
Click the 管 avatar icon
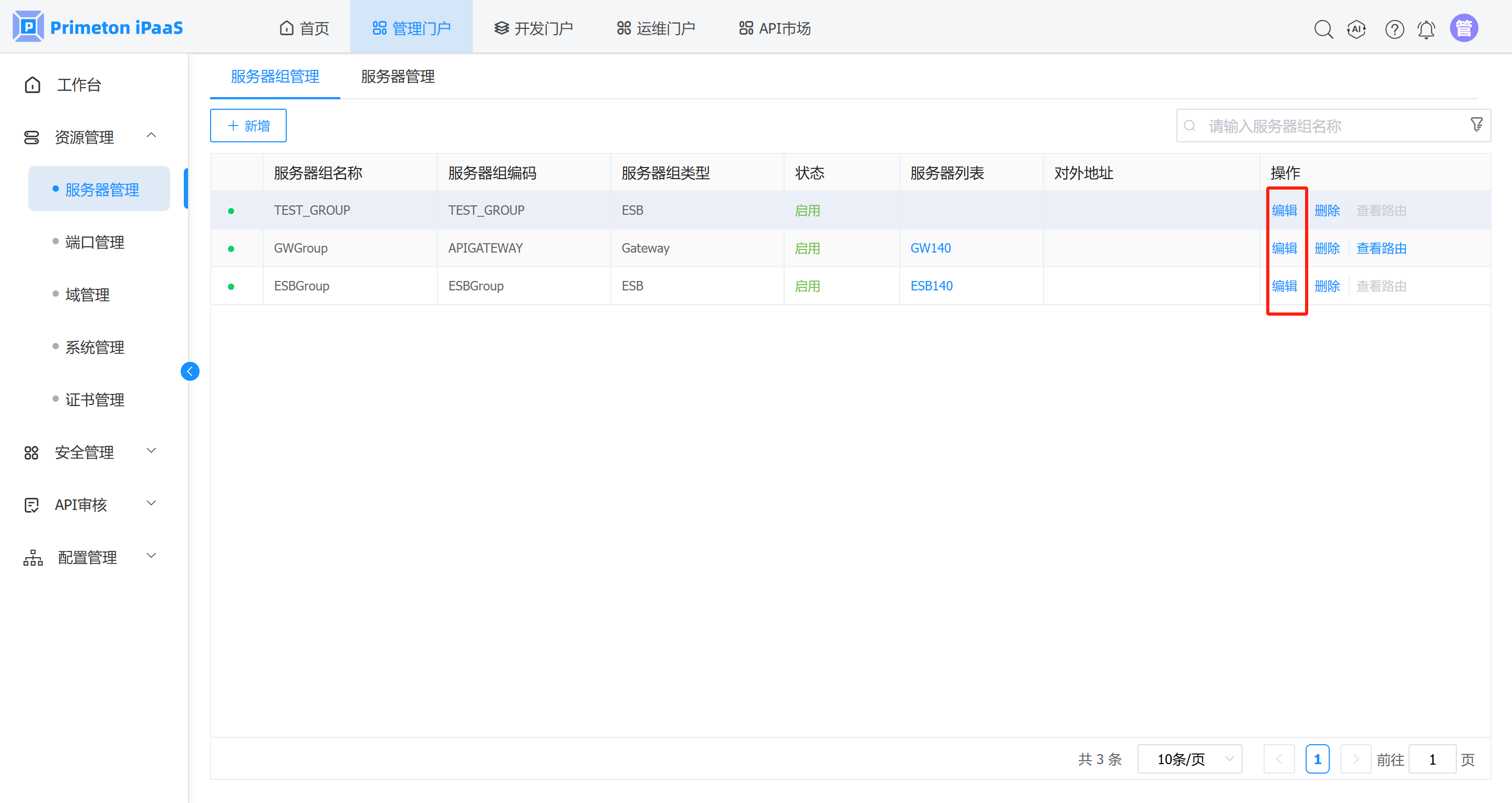pyautogui.click(x=1464, y=27)
